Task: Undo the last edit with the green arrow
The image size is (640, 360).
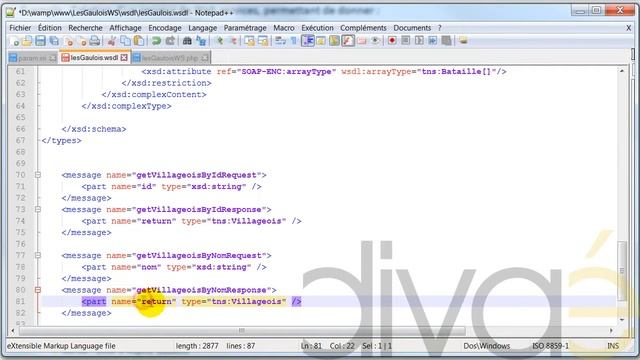Action: coord(156,40)
